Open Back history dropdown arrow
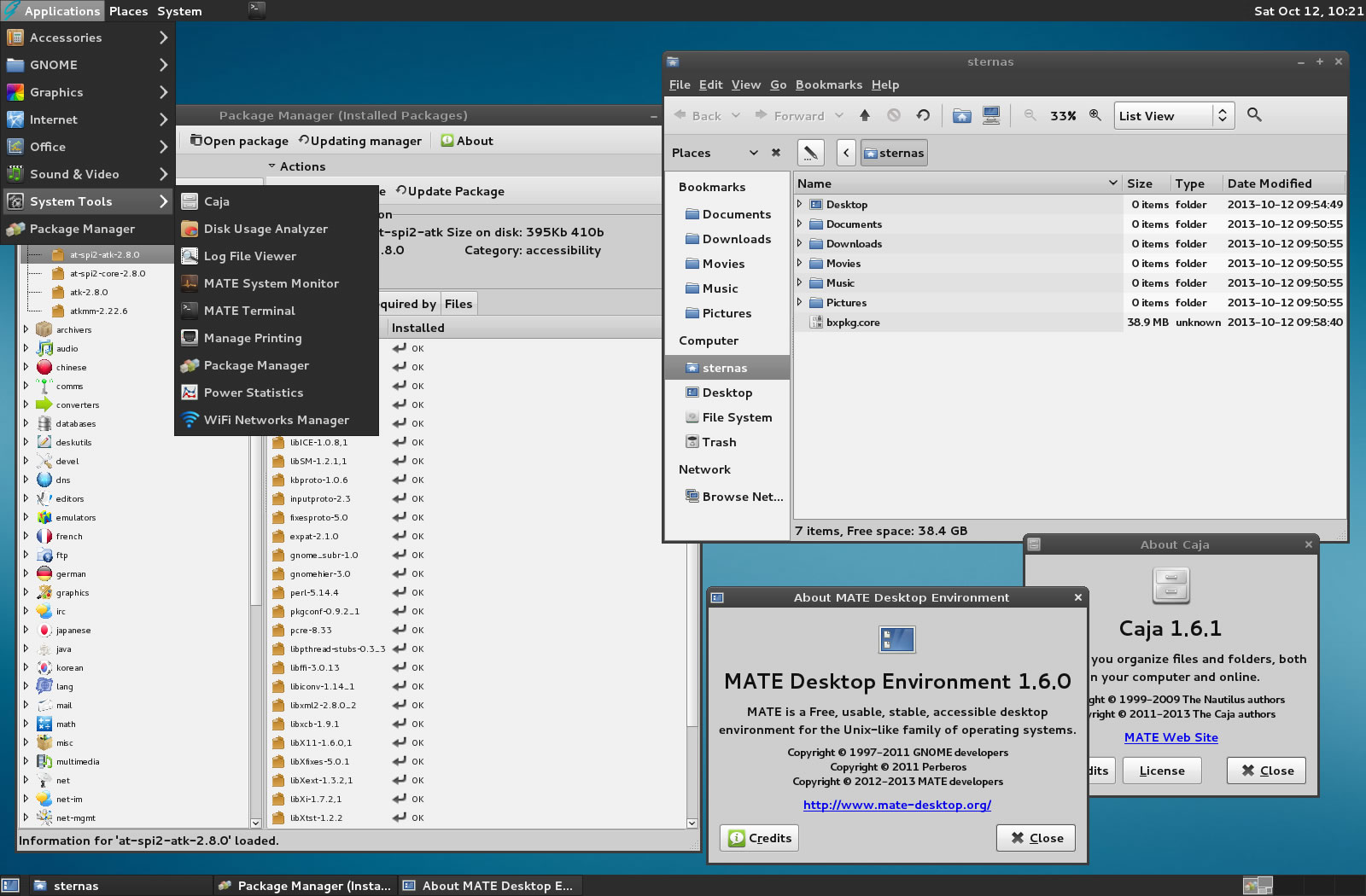 tap(736, 115)
